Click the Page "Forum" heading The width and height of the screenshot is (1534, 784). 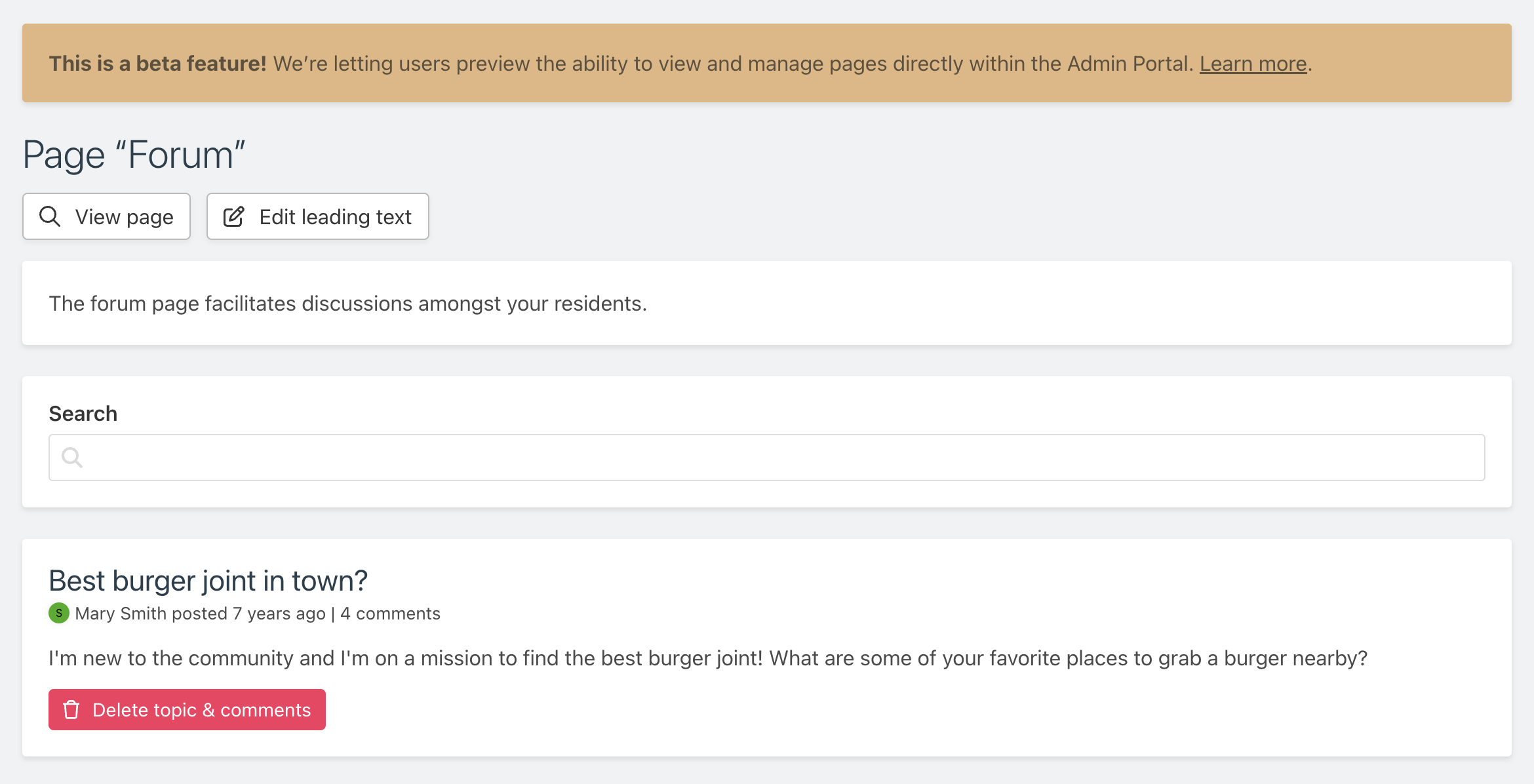point(134,155)
